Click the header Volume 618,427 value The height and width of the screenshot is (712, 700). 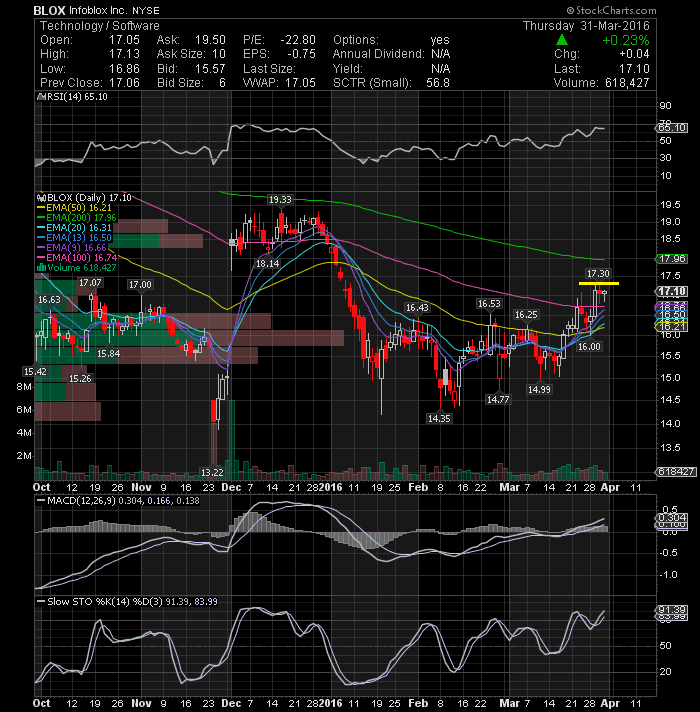627,83
